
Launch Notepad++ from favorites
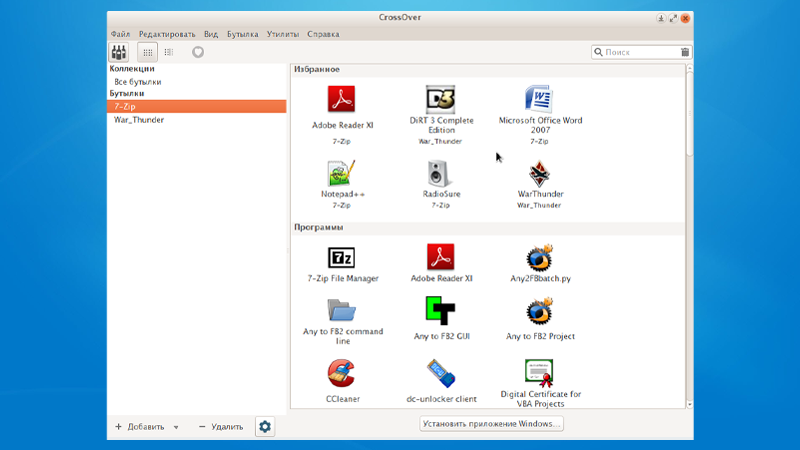point(342,173)
